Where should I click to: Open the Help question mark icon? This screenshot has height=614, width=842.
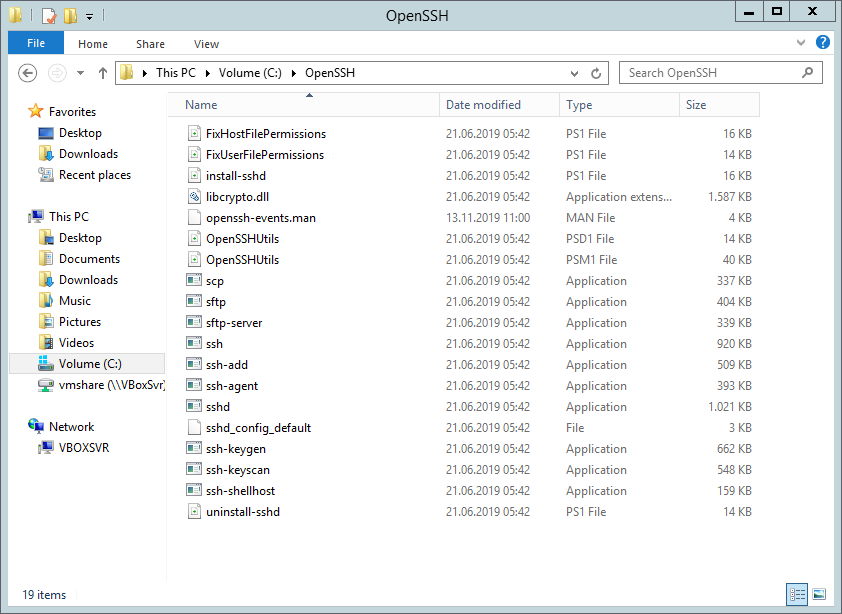pyautogui.click(x=823, y=42)
